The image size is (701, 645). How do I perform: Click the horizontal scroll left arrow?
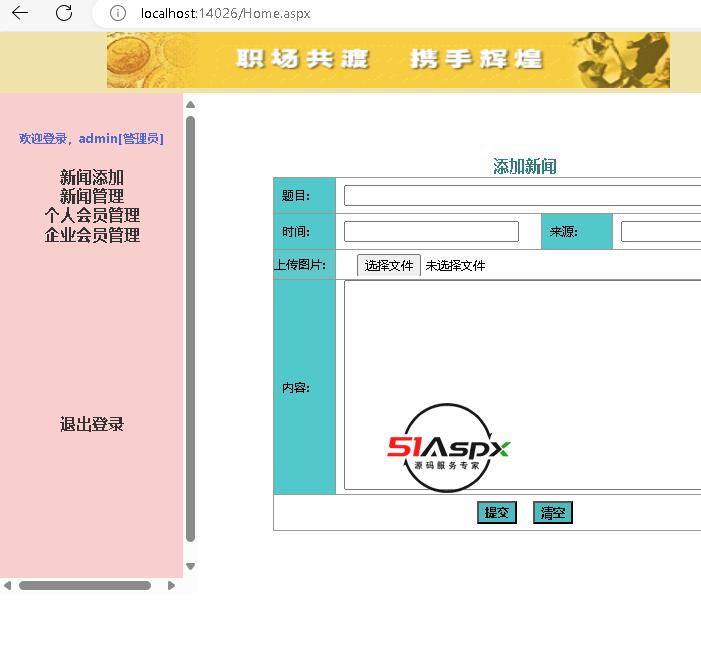7,586
